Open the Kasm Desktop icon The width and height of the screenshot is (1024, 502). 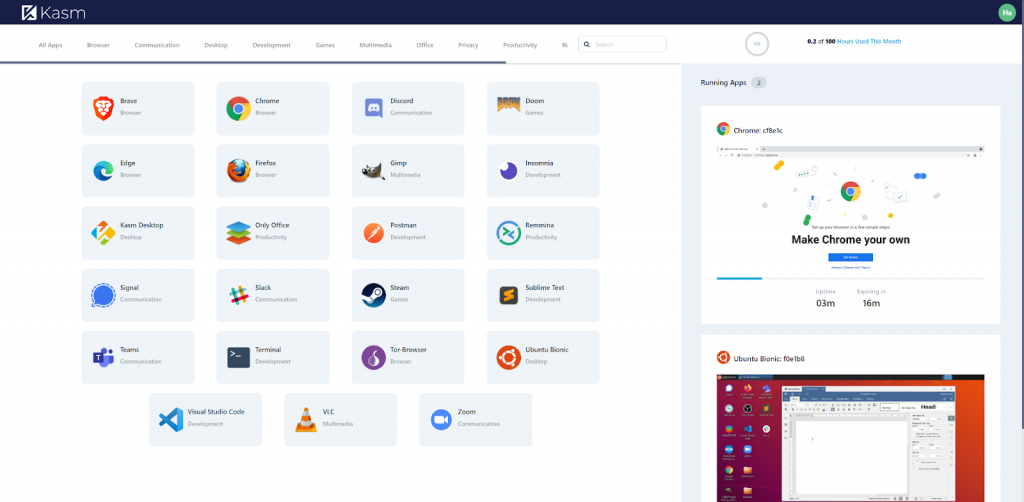[x=103, y=233]
